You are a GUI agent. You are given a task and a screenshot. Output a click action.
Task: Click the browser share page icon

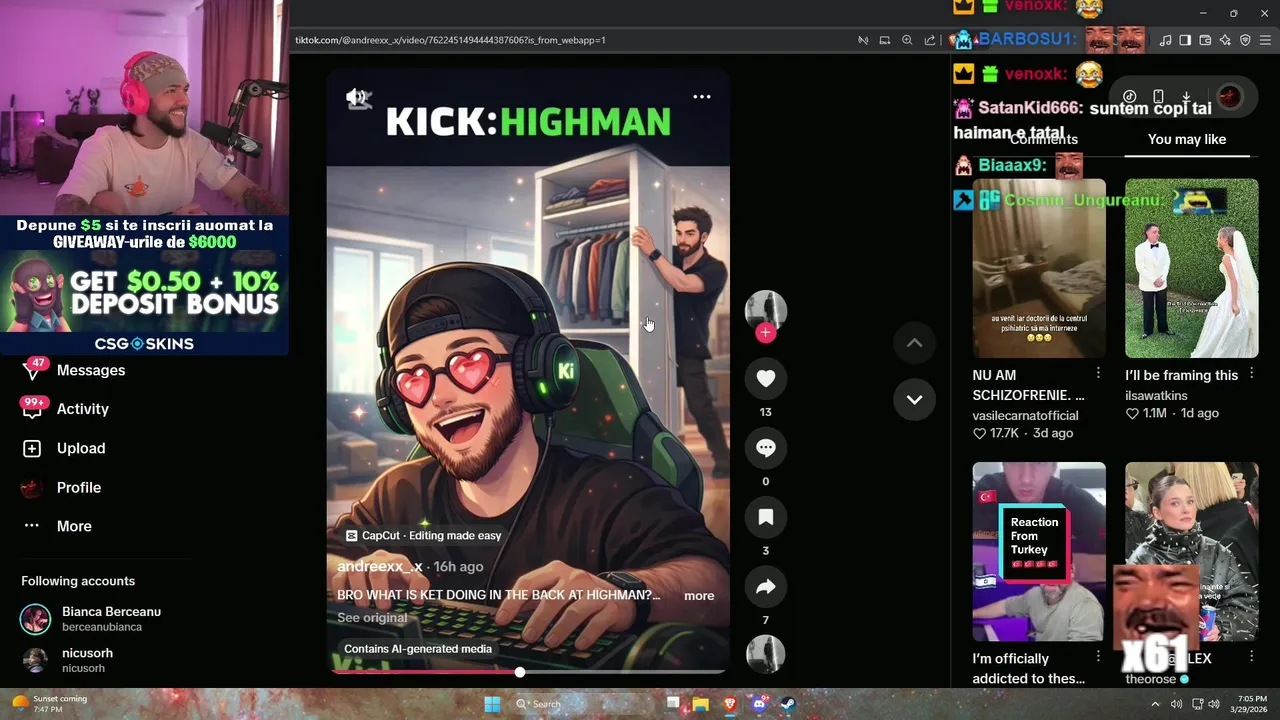[930, 40]
